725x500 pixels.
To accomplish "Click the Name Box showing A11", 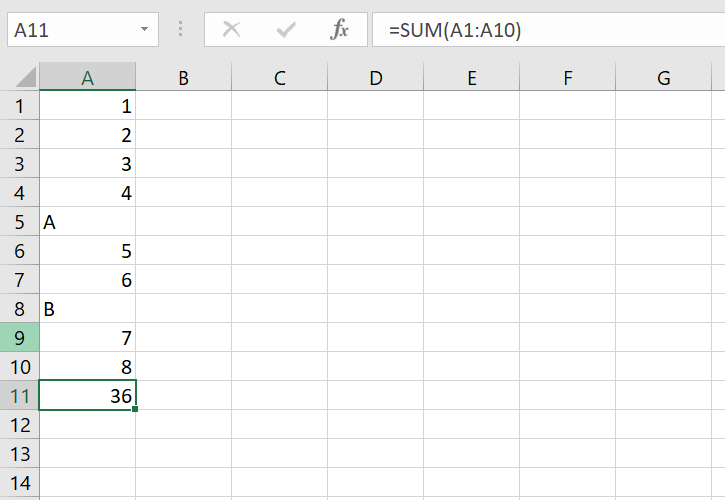I will (83, 30).
